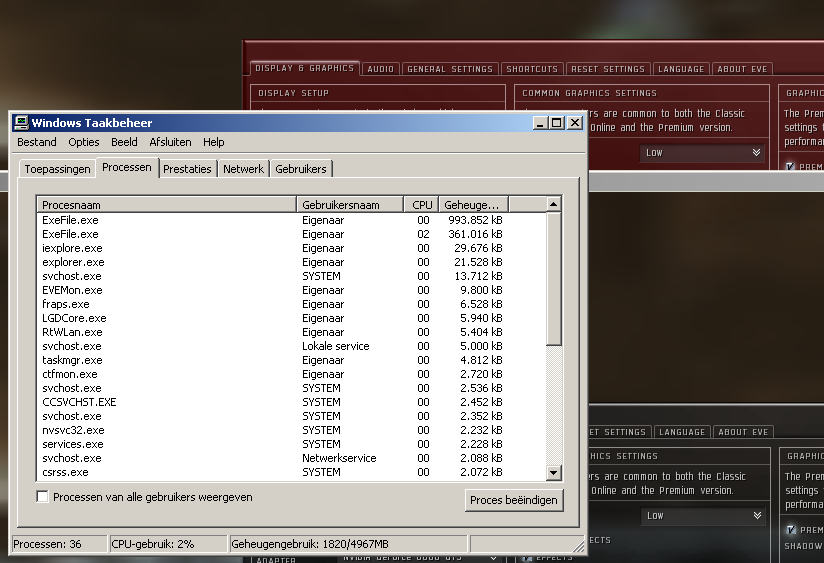The width and height of the screenshot is (824, 563).
Task: Open the Beeld menu
Action: point(124,142)
